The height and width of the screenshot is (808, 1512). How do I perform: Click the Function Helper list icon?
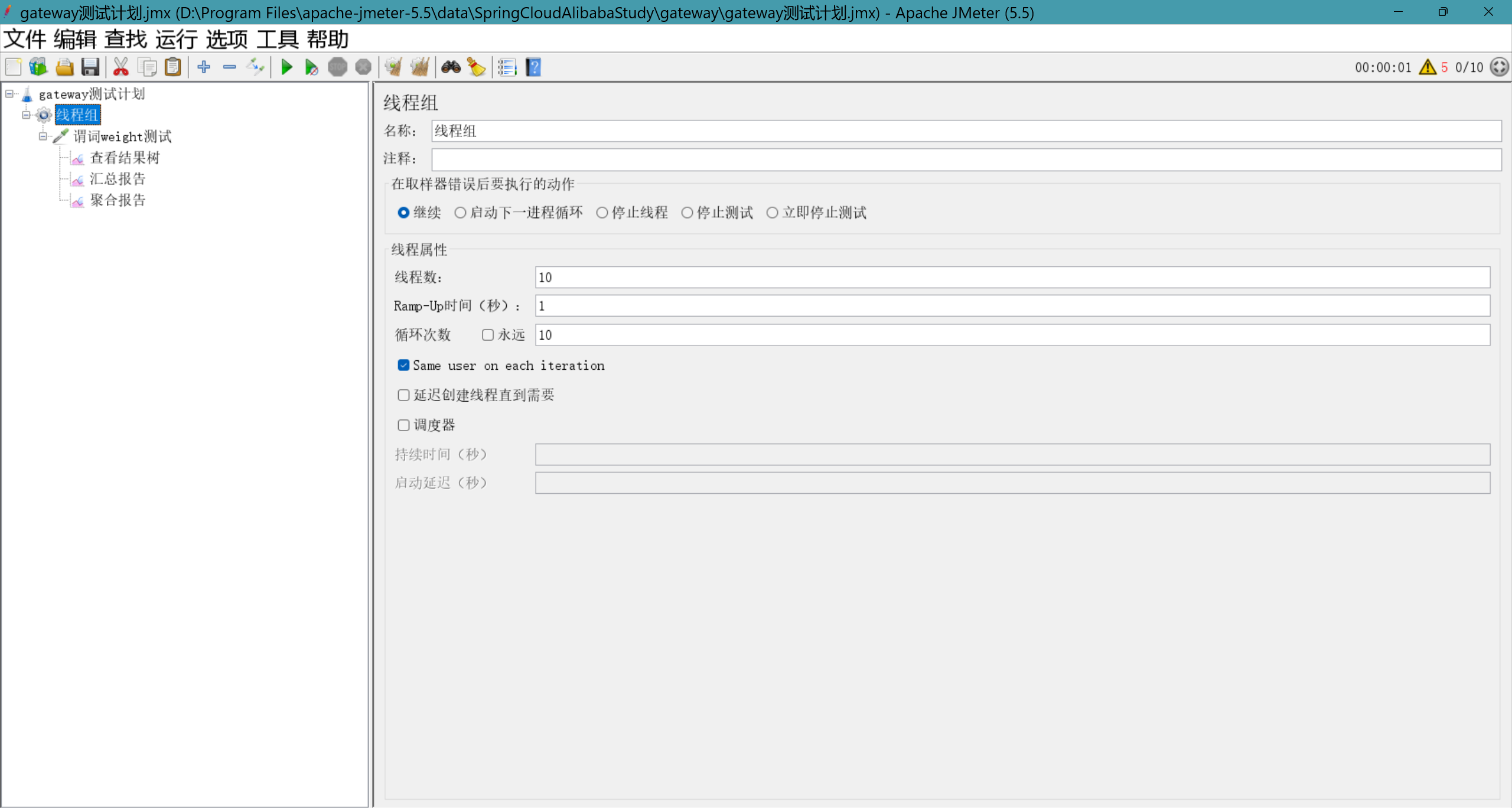[x=507, y=67]
